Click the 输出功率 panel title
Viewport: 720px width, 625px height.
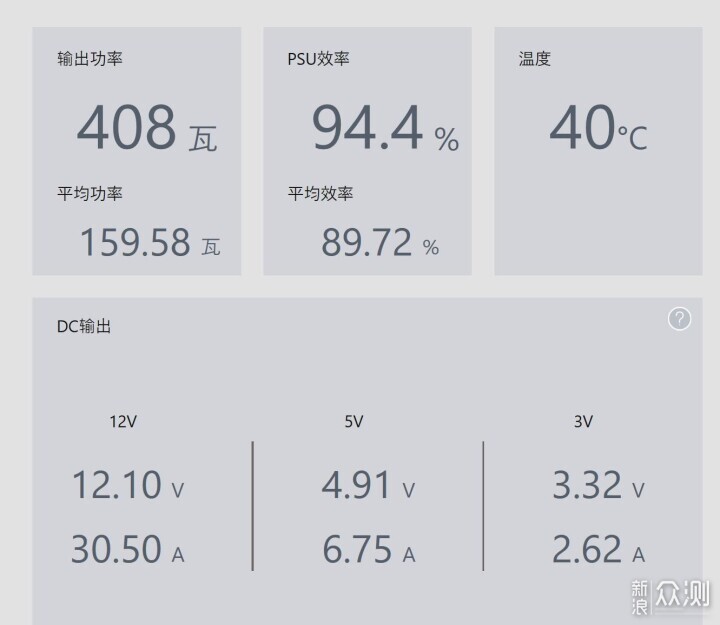[x=90, y=59]
